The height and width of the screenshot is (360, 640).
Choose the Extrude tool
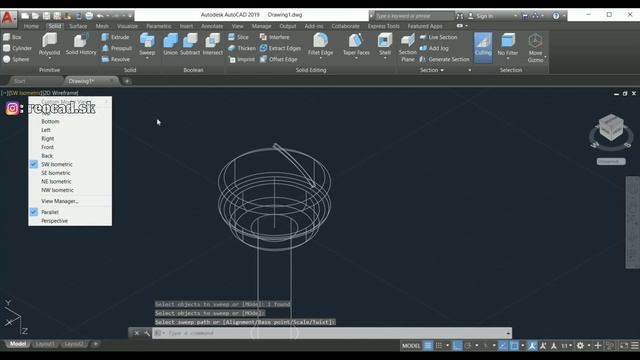pos(116,37)
